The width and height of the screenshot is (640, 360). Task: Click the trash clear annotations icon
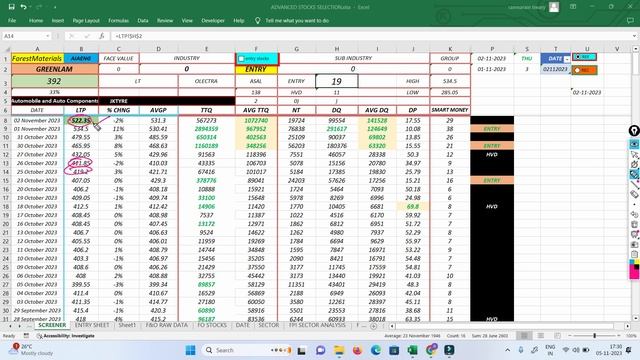coord(634,224)
